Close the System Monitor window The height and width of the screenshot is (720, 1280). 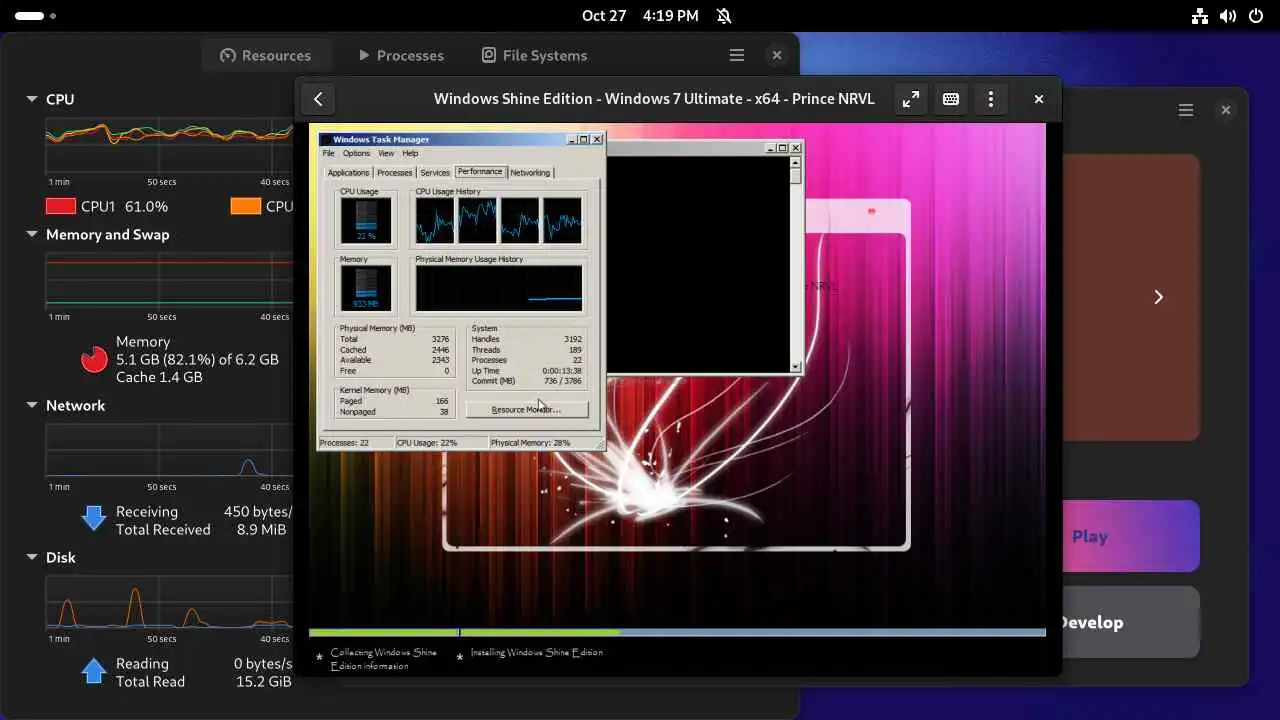pos(777,55)
